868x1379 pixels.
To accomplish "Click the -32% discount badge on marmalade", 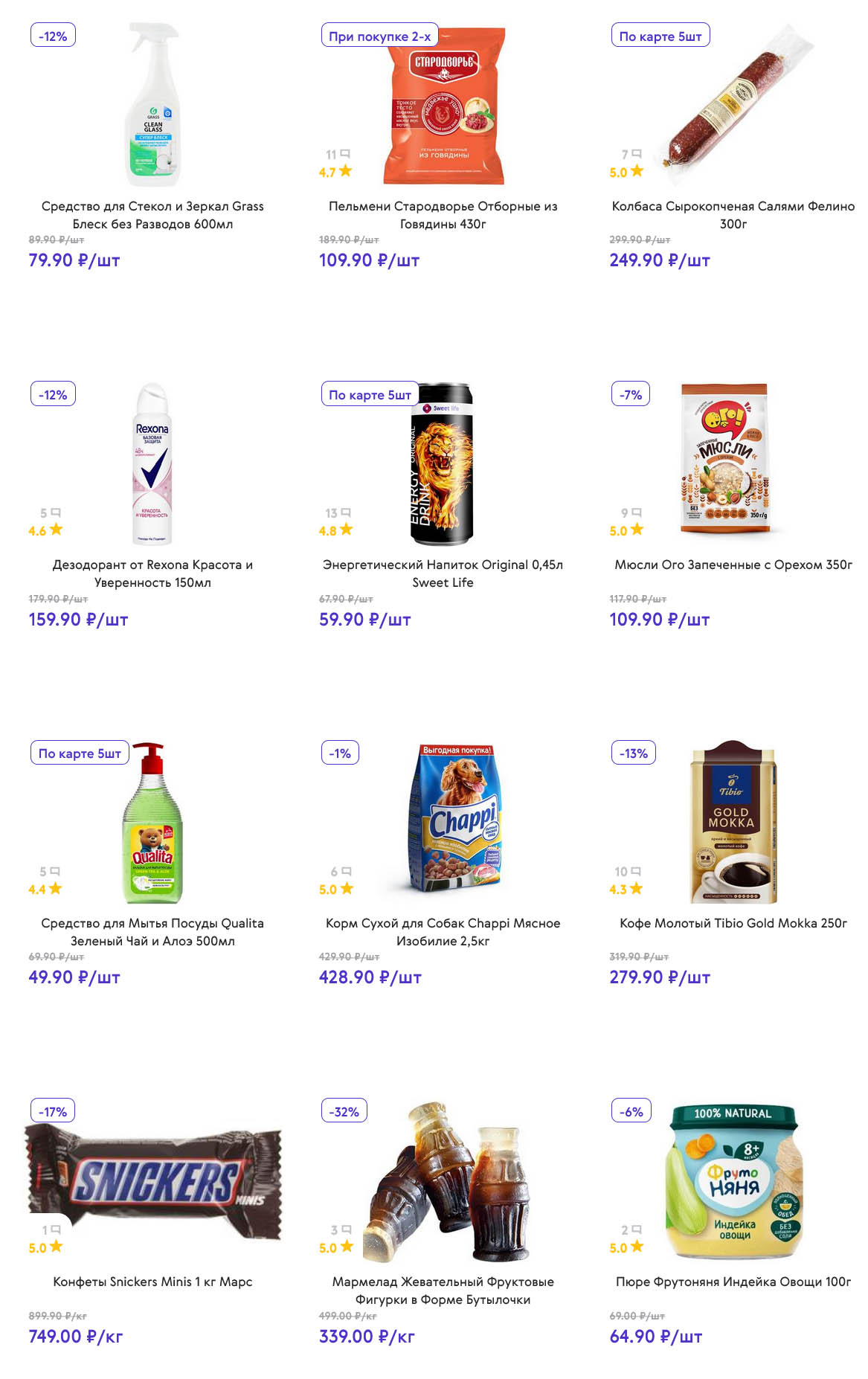I will pyautogui.click(x=344, y=1111).
